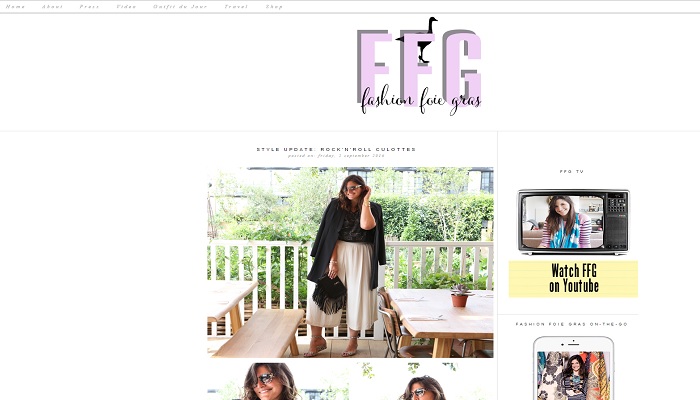Open the lower left sunglasses close-up photo
The image size is (700, 400).
[278, 381]
